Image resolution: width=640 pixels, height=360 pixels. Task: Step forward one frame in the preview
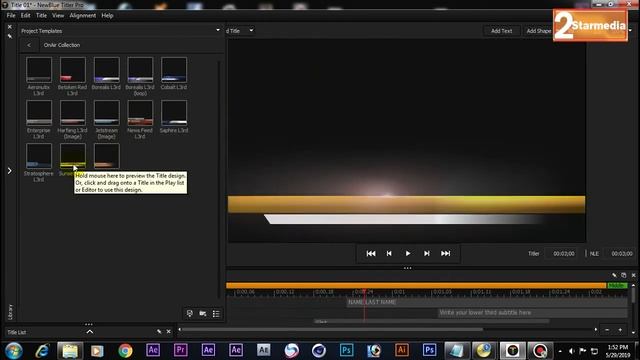[x=427, y=253]
